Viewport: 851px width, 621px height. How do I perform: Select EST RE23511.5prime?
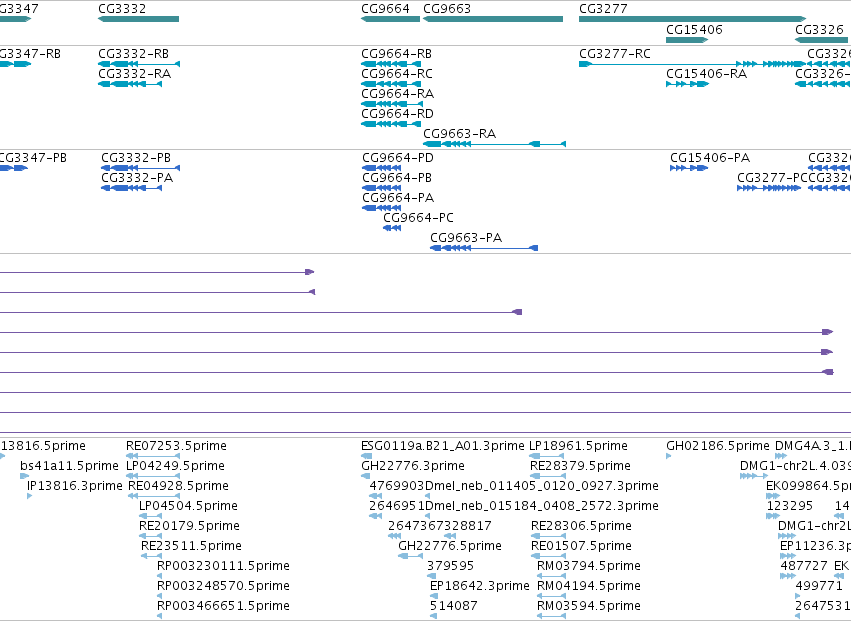click(152, 556)
